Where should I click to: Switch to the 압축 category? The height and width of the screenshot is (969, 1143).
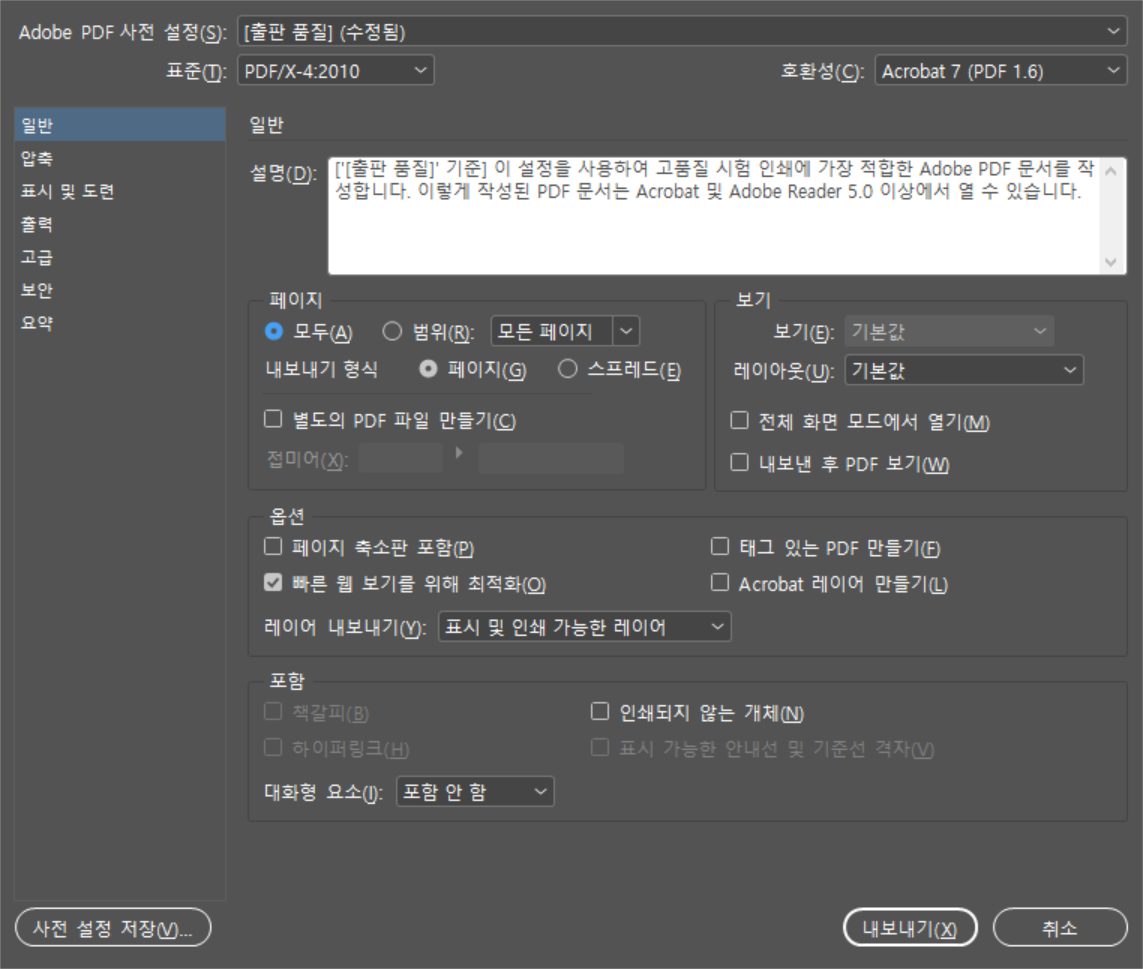click(120, 158)
